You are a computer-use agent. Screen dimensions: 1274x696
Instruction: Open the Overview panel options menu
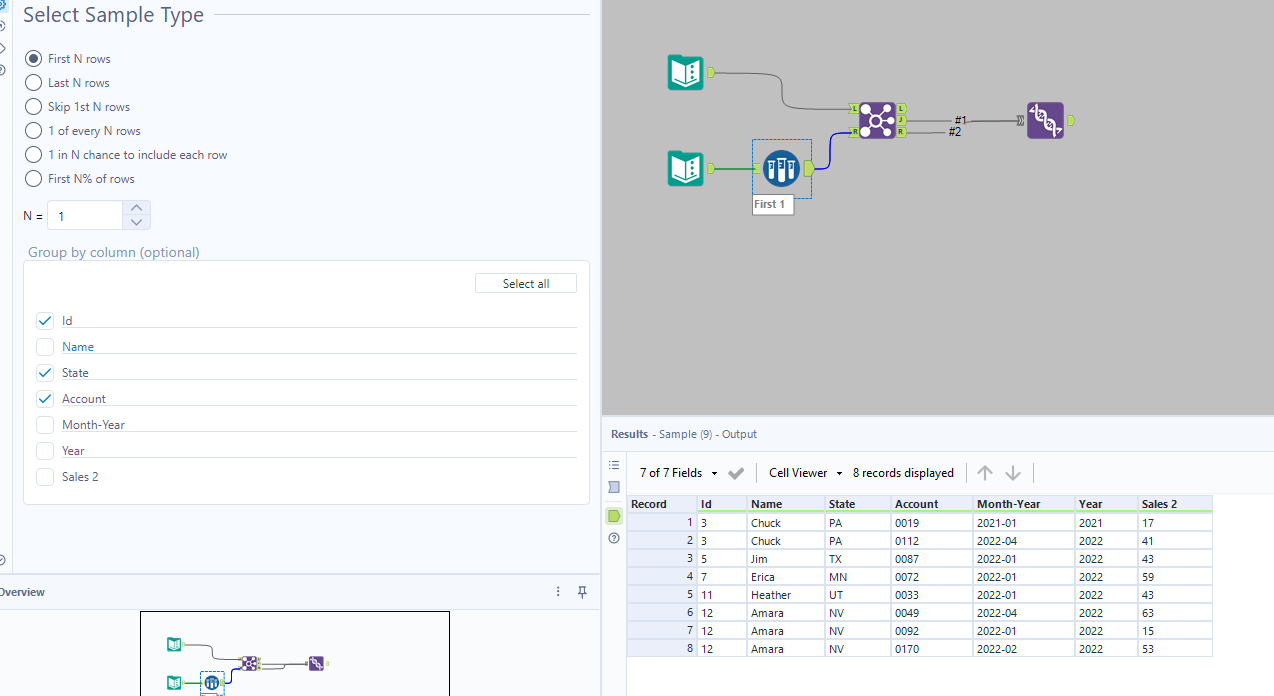click(x=557, y=591)
